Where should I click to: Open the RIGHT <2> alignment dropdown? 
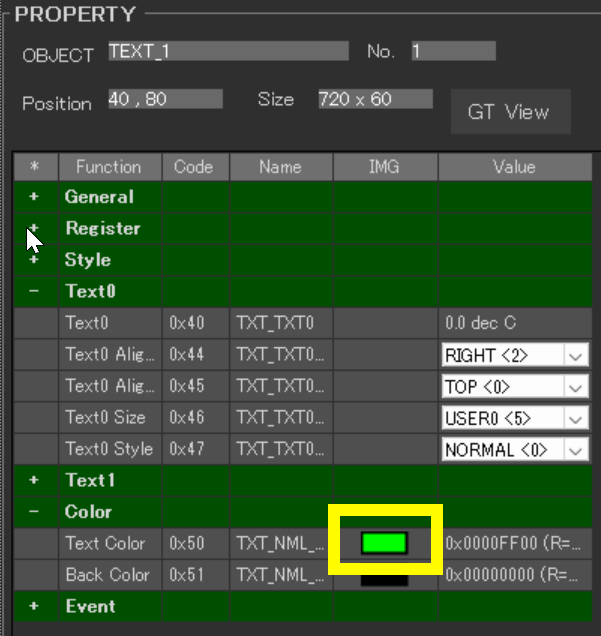575,355
